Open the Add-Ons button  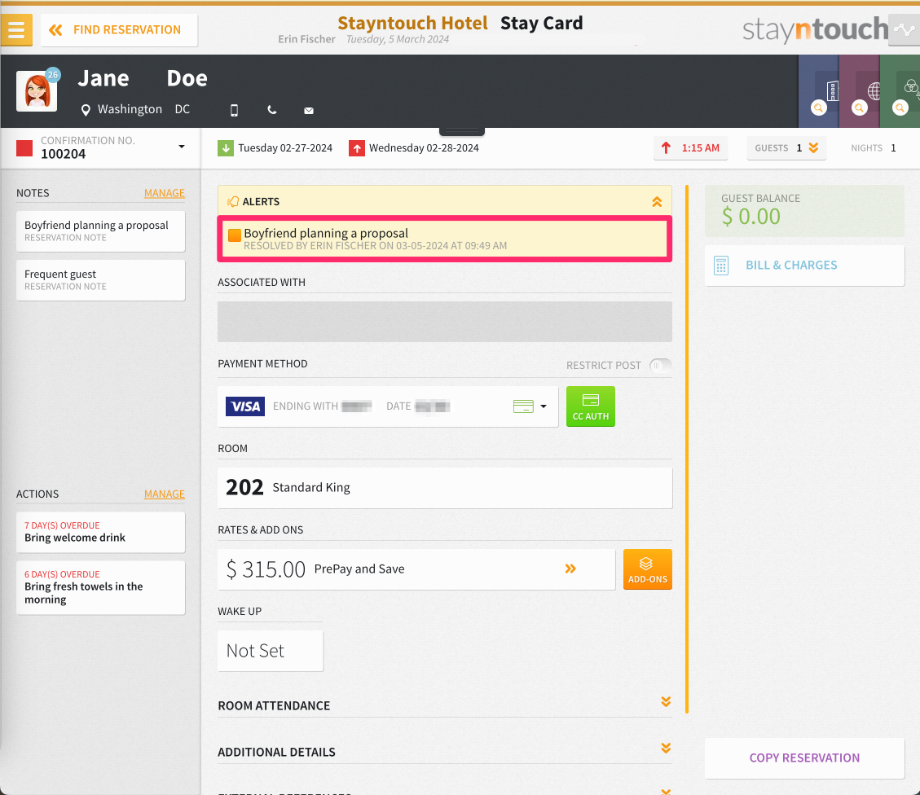[647, 569]
